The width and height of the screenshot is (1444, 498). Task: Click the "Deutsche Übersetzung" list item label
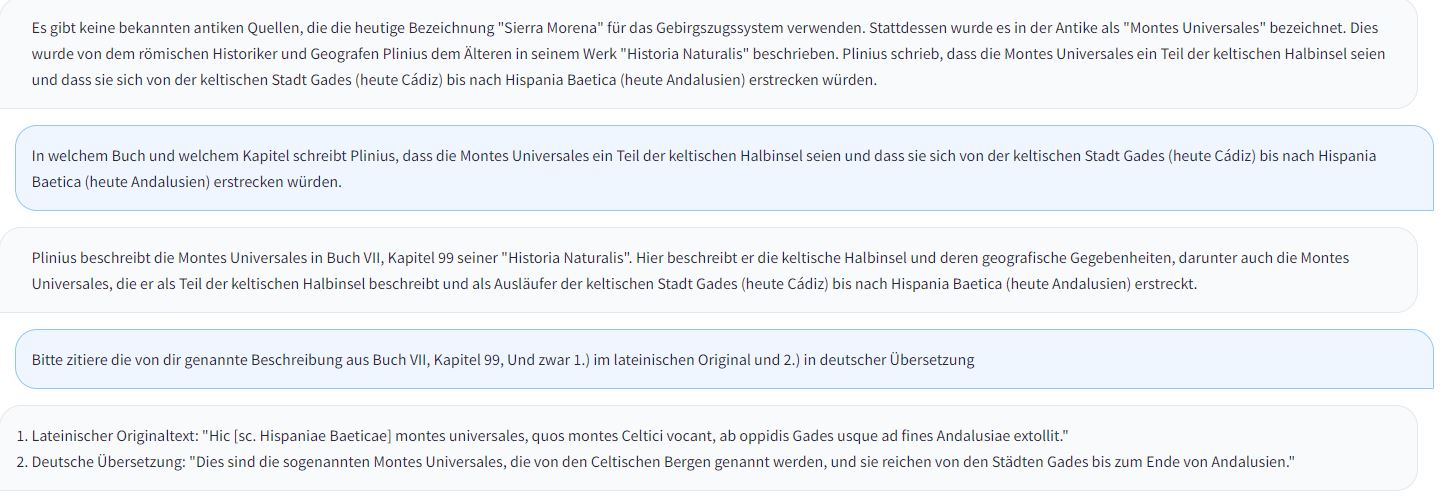click(x=108, y=462)
